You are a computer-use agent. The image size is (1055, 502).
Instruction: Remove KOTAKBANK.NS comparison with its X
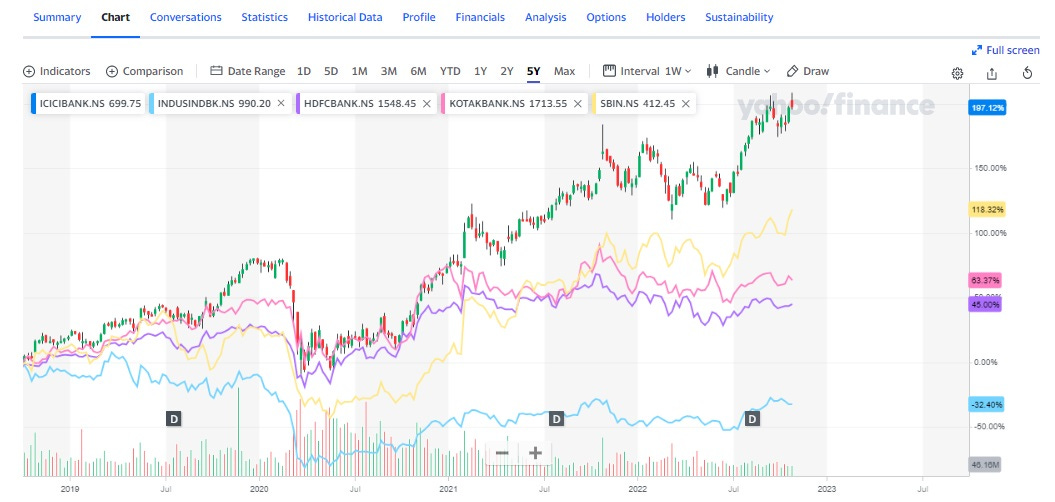click(577, 104)
